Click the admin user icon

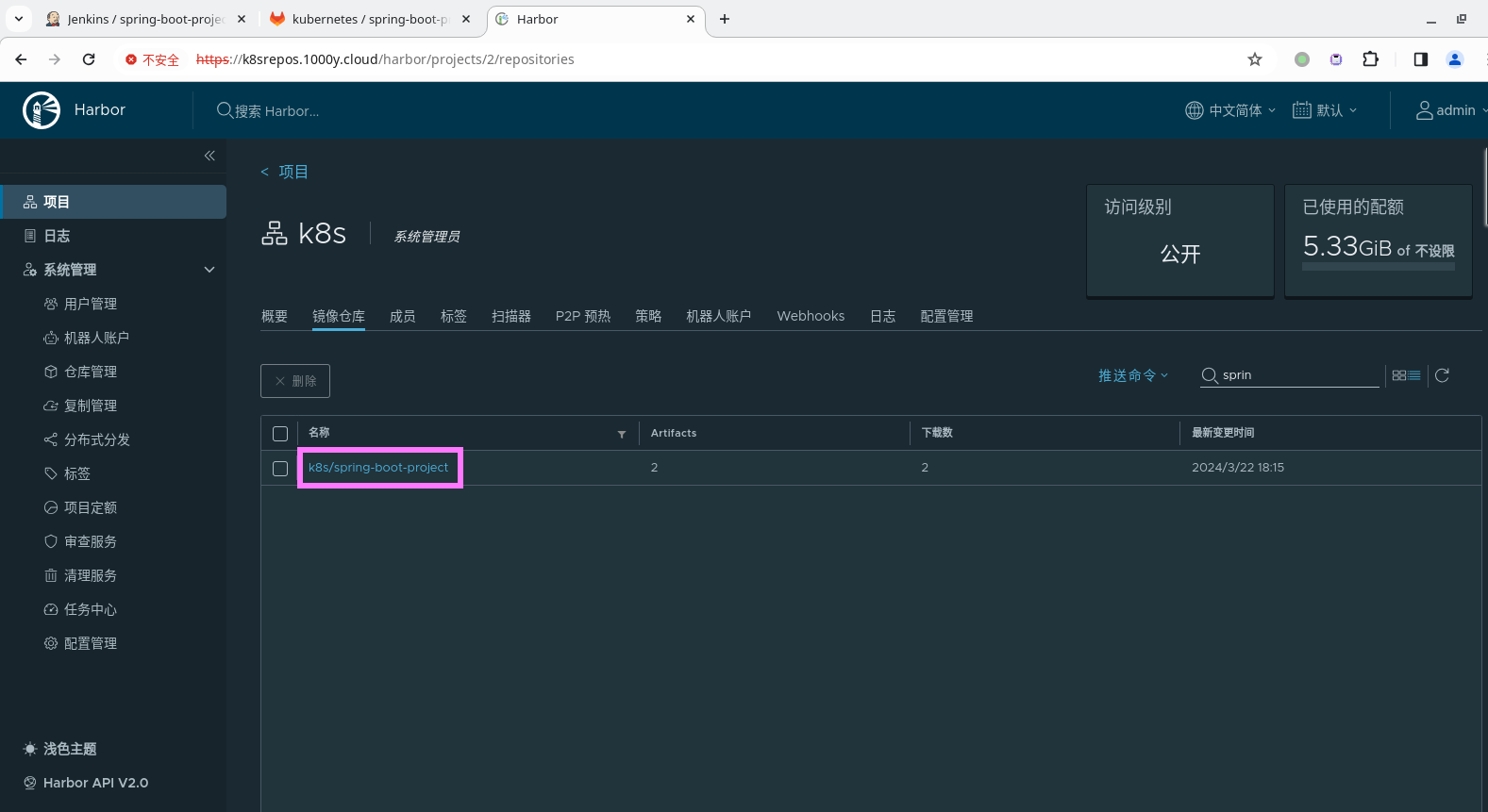pos(1425,110)
